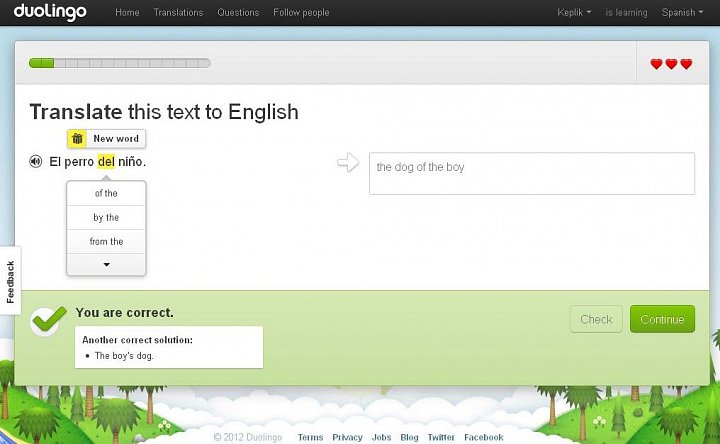Select the hint 'by the'
The height and width of the screenshot is (444, 720).
[x=106, y=217]
